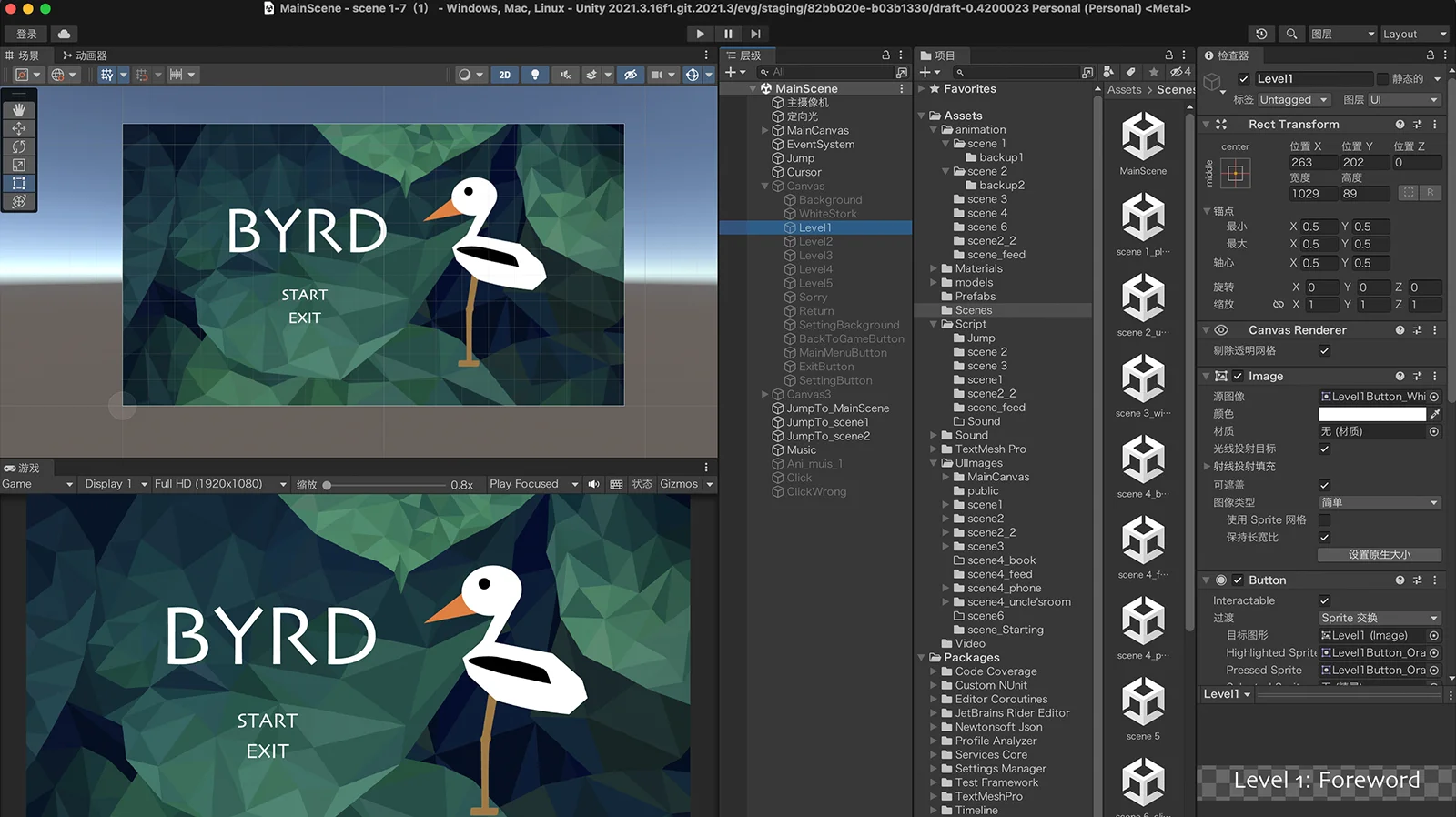Click the Play button
The width and height of the screenshot is (1456, 817).
[x=700, y=34]
